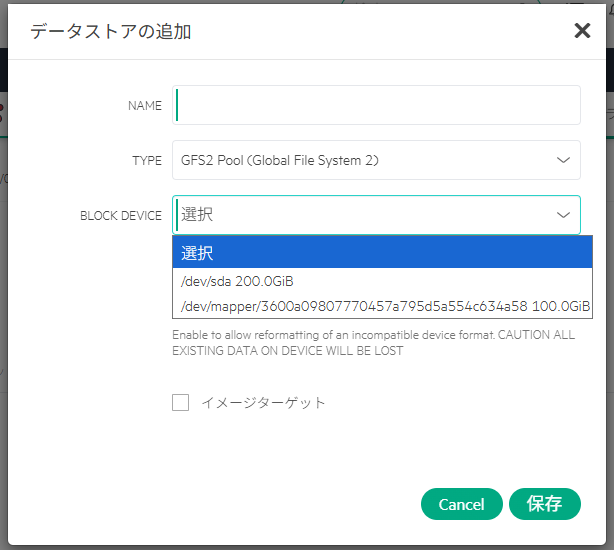The image size is (614, 550).
Task: Click the イメージターゲット label text
Action: coord(263,403)
